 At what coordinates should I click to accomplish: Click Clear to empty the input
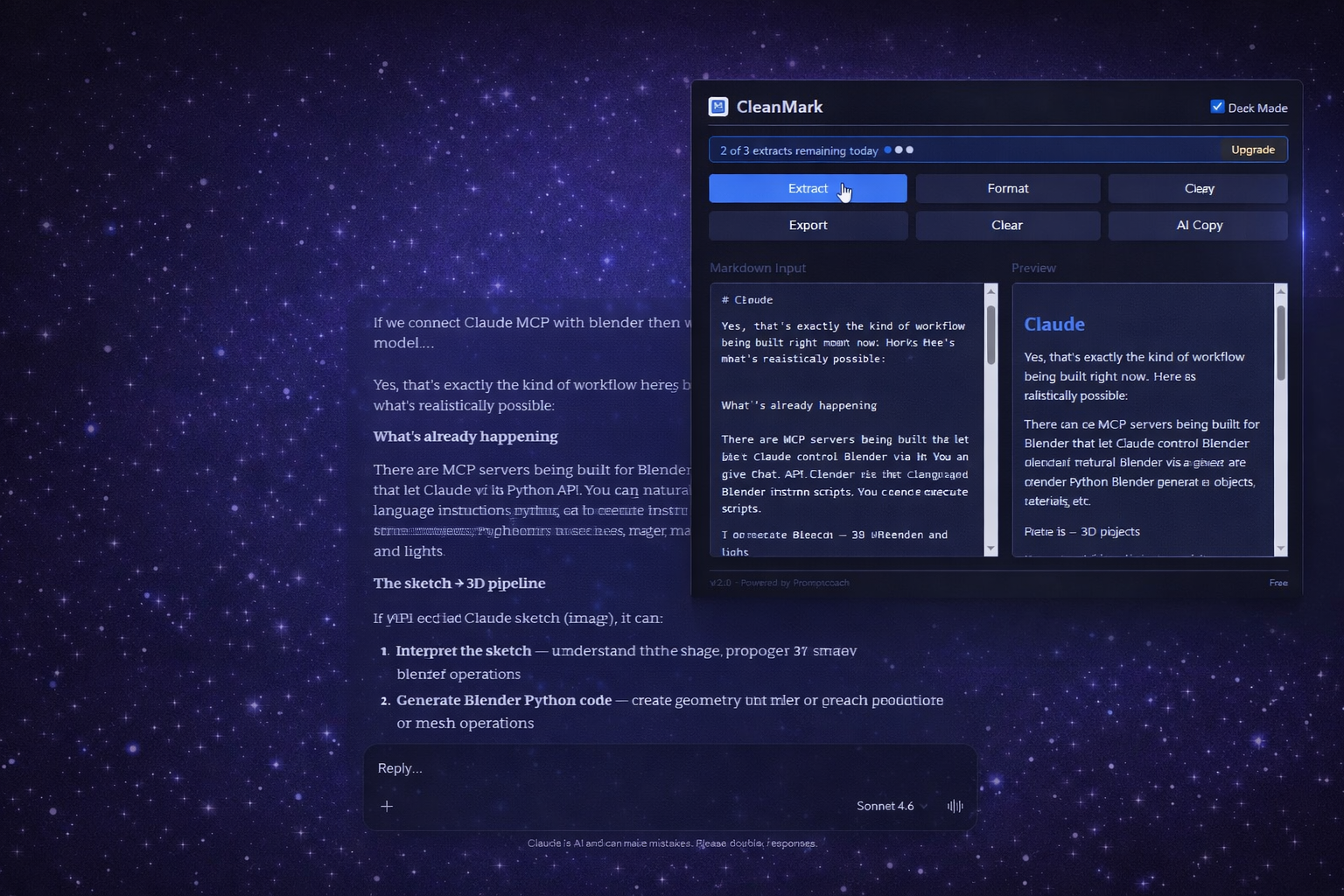1007,225
